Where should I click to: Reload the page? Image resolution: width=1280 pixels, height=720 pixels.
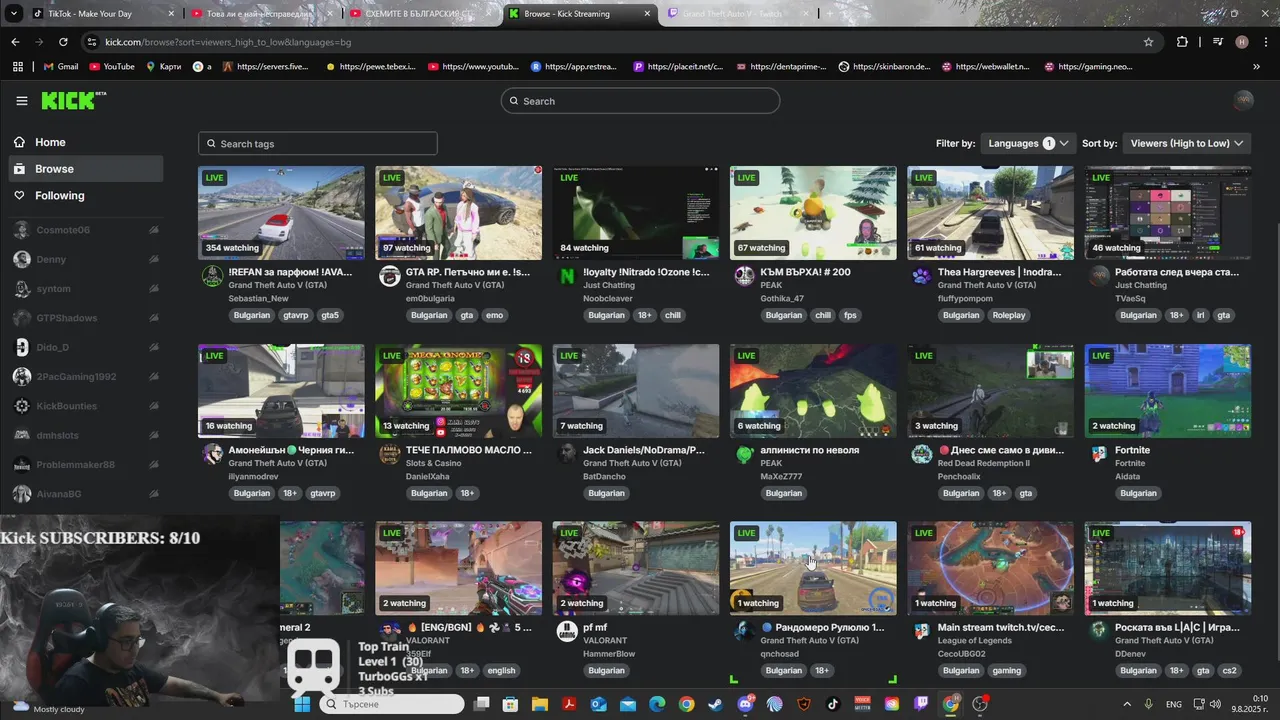tap(63, 42)
